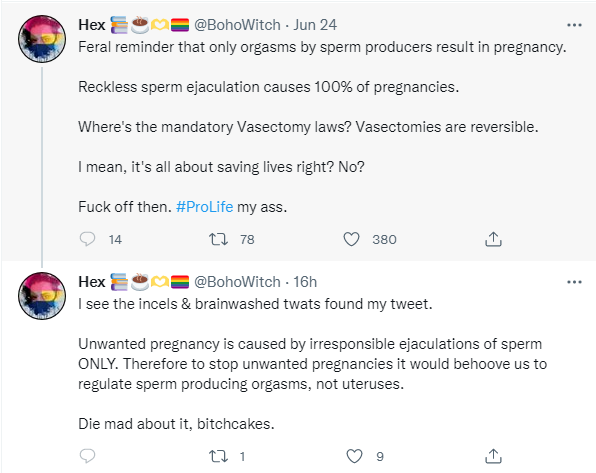Share the second tweet via share icon
Viewport: 596px width, 473px height.
click(x=493, y=456)
